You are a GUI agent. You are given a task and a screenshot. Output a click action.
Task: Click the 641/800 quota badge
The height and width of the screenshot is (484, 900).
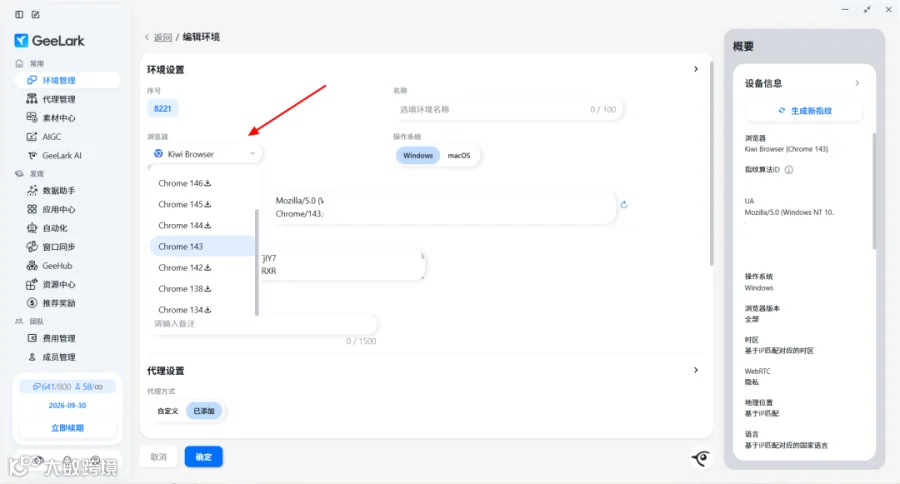coord(52,386)
